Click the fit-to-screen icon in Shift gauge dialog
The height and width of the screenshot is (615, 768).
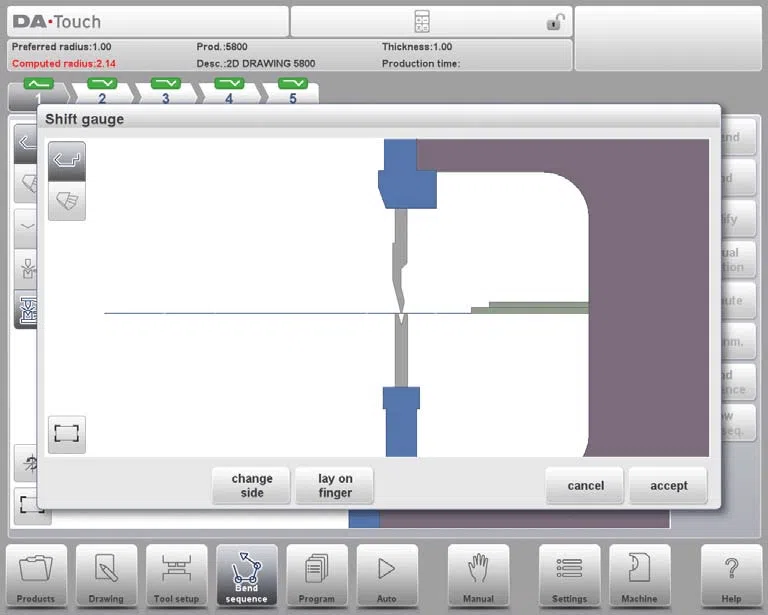point(67,434)
